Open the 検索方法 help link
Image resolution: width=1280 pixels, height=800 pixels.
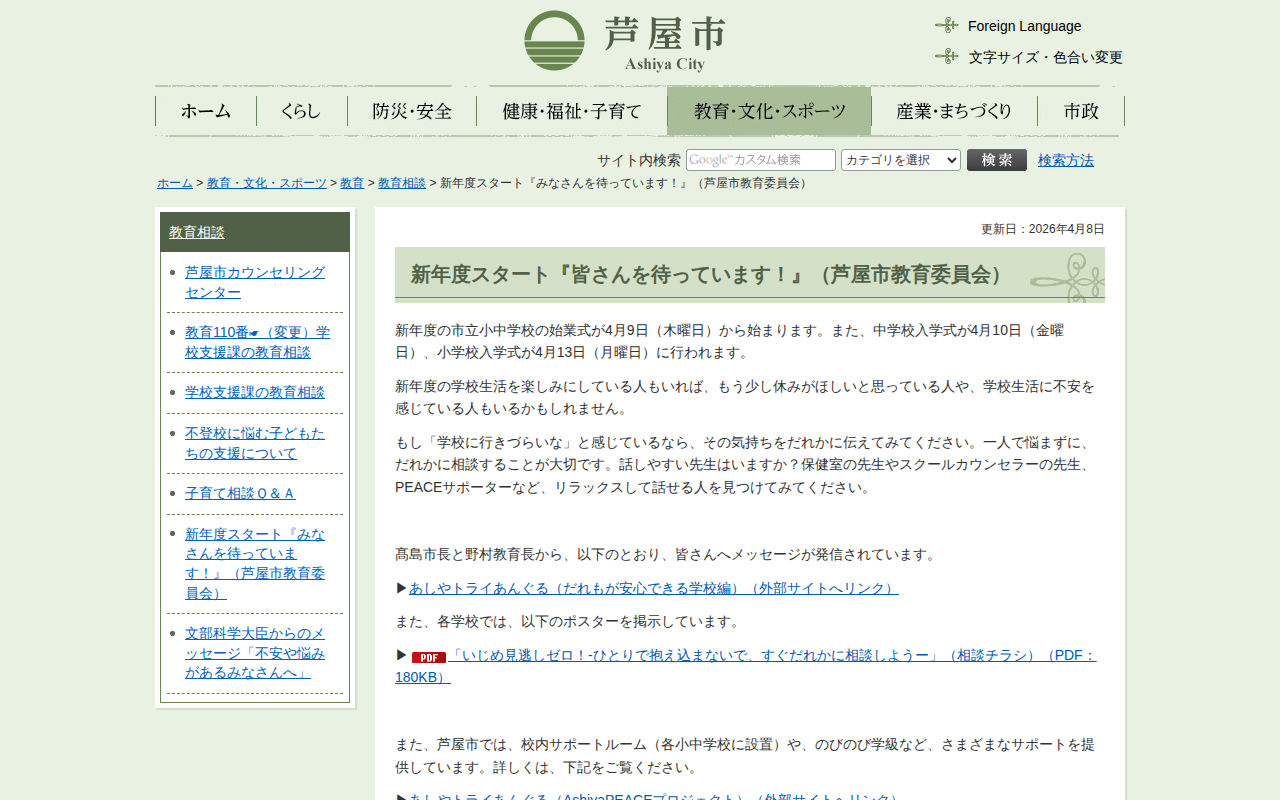pos(1065,160)
